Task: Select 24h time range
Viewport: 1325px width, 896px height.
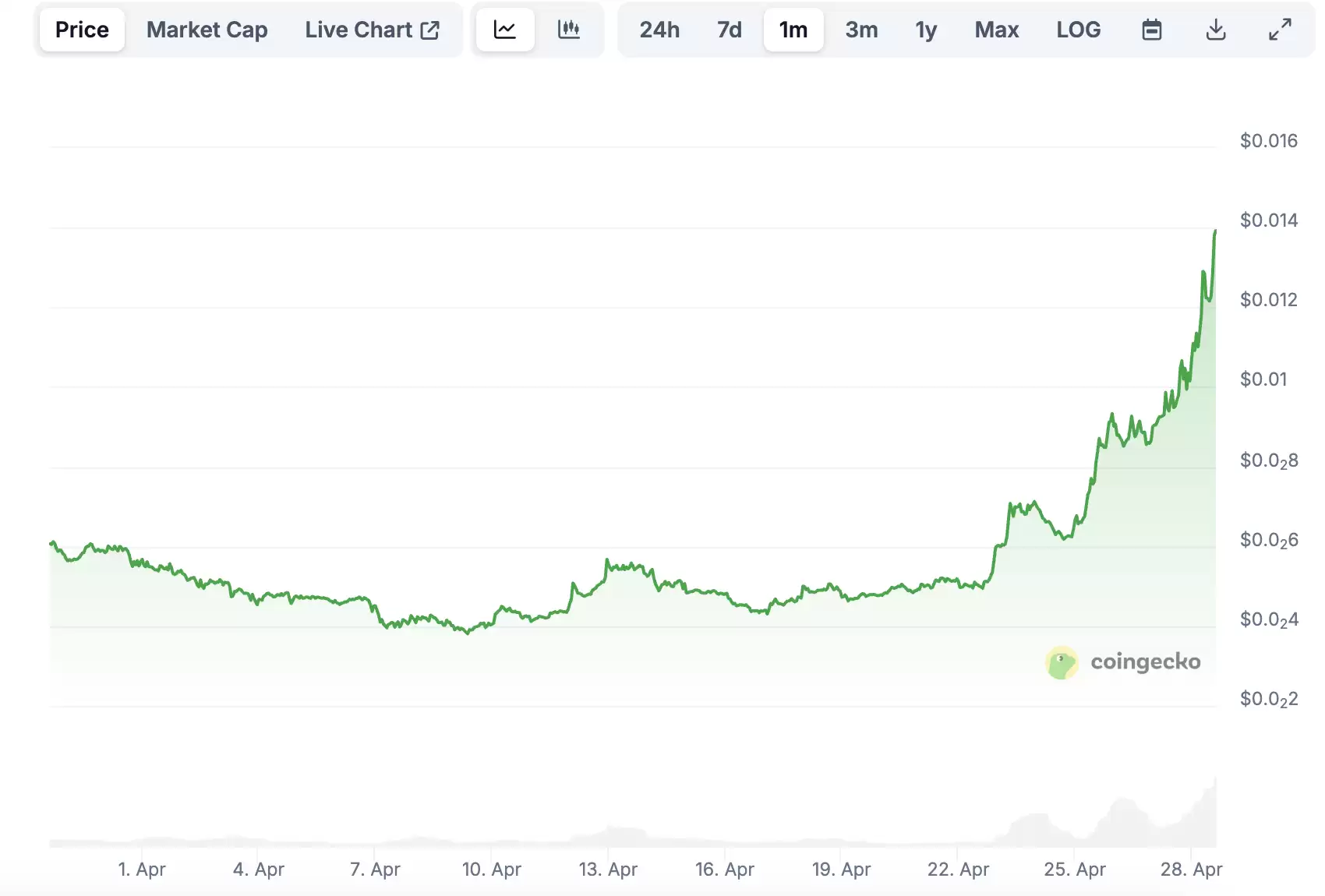Action: [659, 30]
